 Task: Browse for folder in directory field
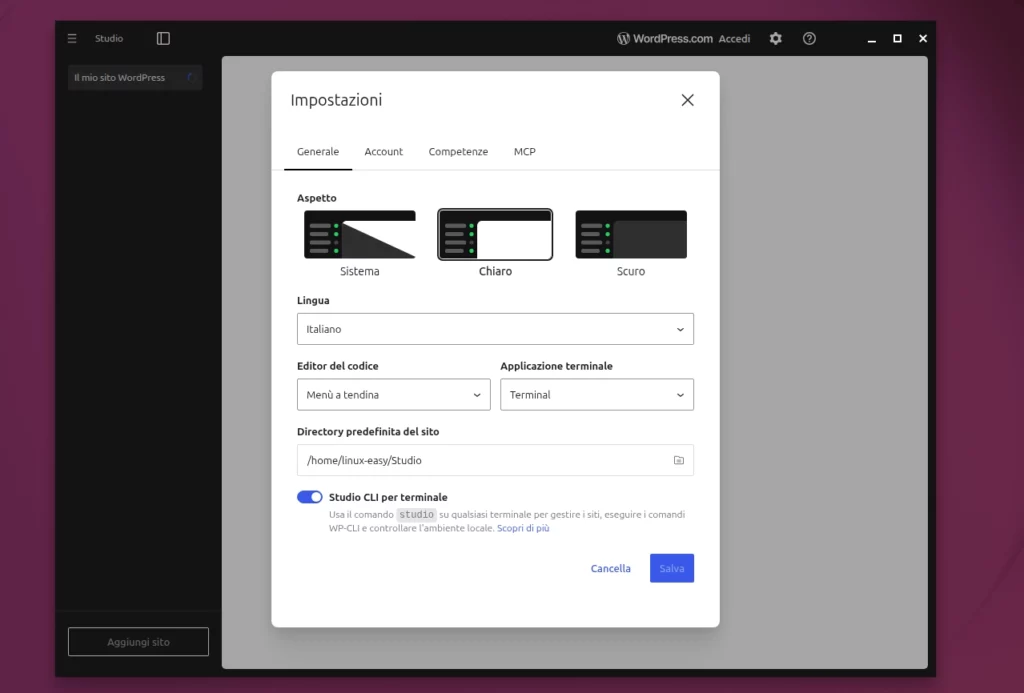(679, 460)
